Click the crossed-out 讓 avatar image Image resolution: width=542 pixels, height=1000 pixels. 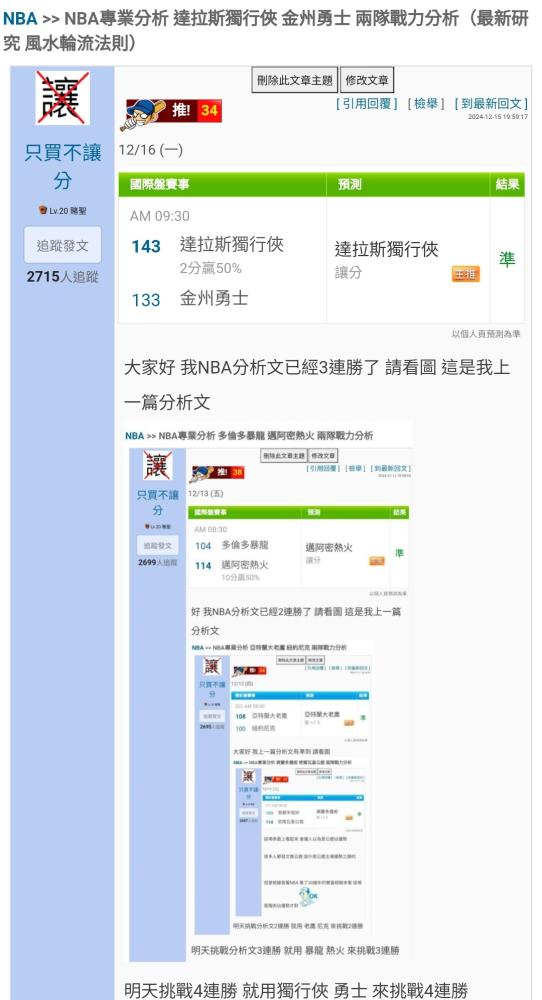tap(62, 97)
